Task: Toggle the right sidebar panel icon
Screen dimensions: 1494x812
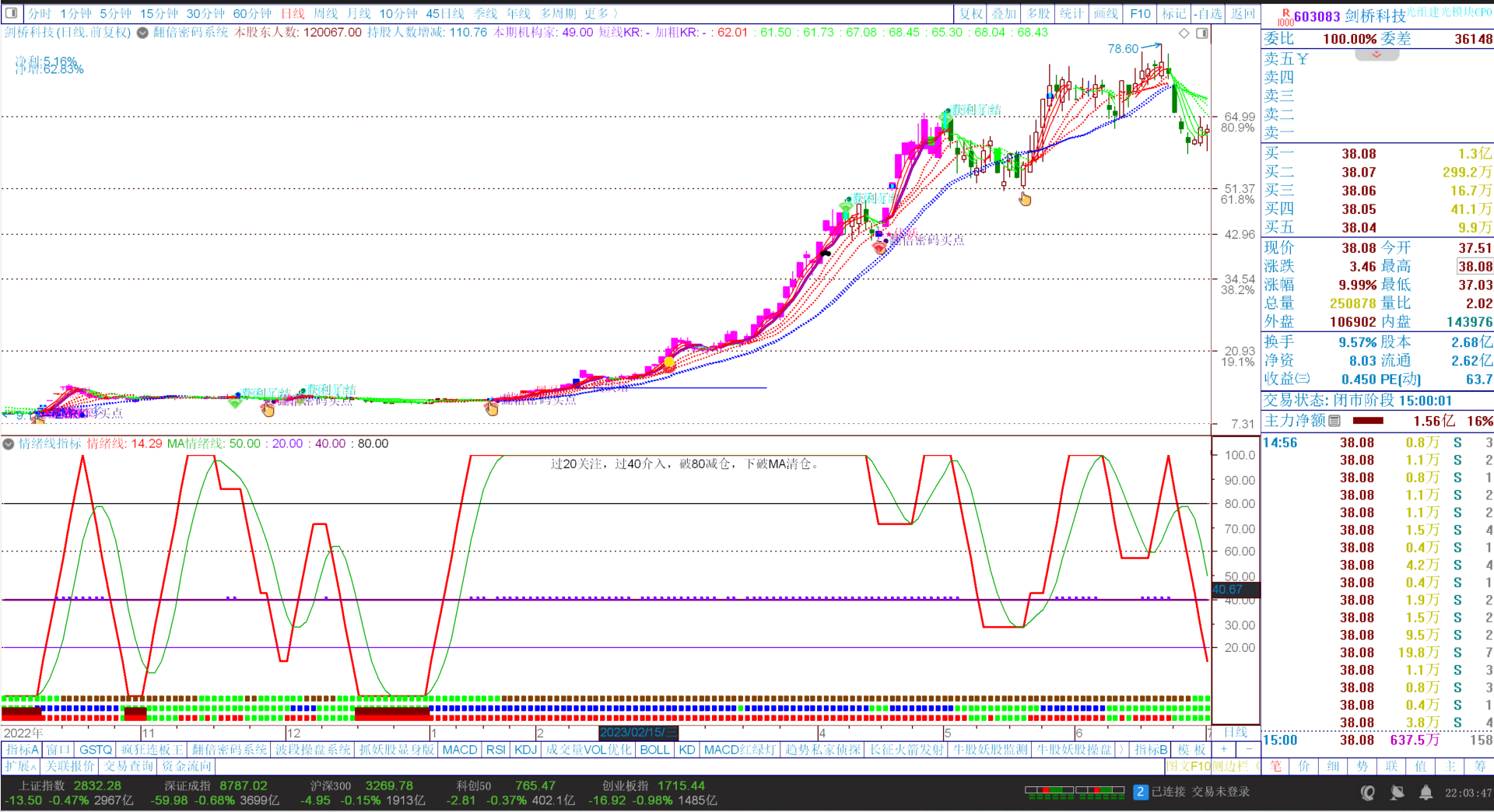Action: click(x=1202, y=33)
